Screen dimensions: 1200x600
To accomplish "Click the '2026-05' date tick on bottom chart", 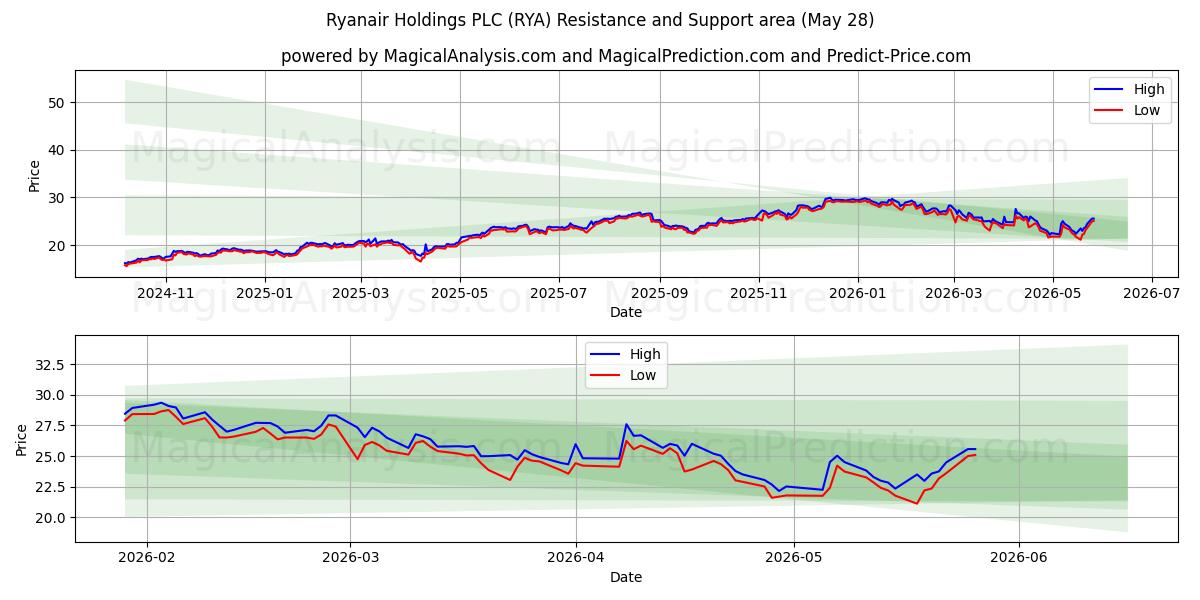I will click(794, 558).
